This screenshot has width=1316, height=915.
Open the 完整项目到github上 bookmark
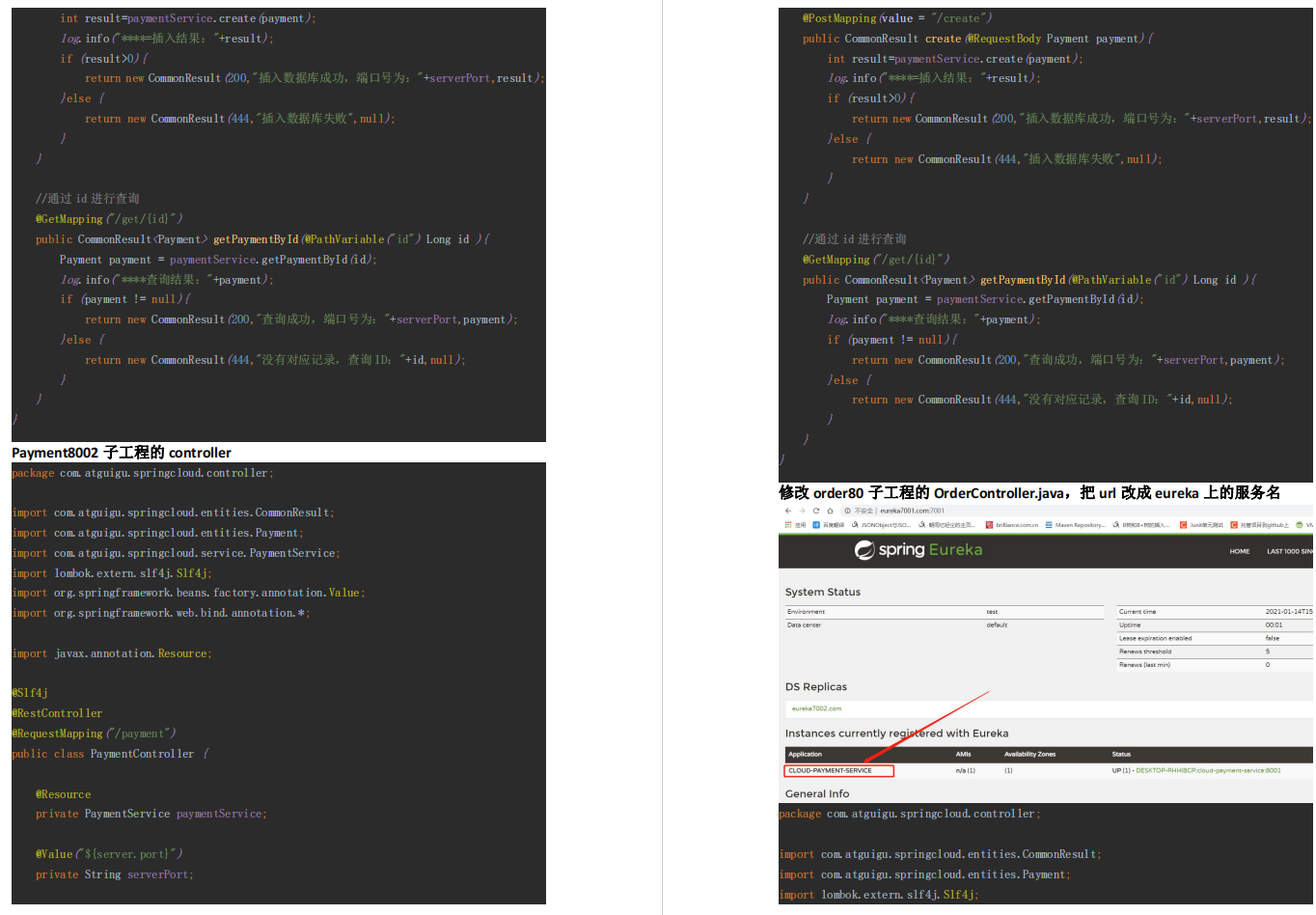(1259, 525)
